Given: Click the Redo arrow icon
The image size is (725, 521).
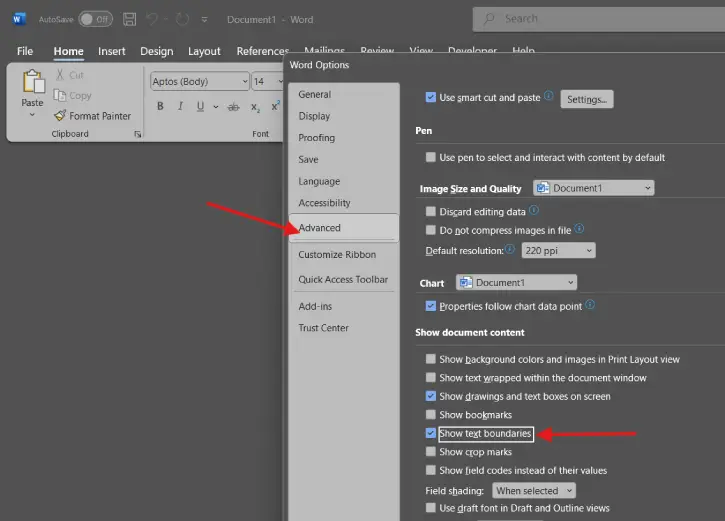Looking at the screenshot, I should [x=182, y=19].
